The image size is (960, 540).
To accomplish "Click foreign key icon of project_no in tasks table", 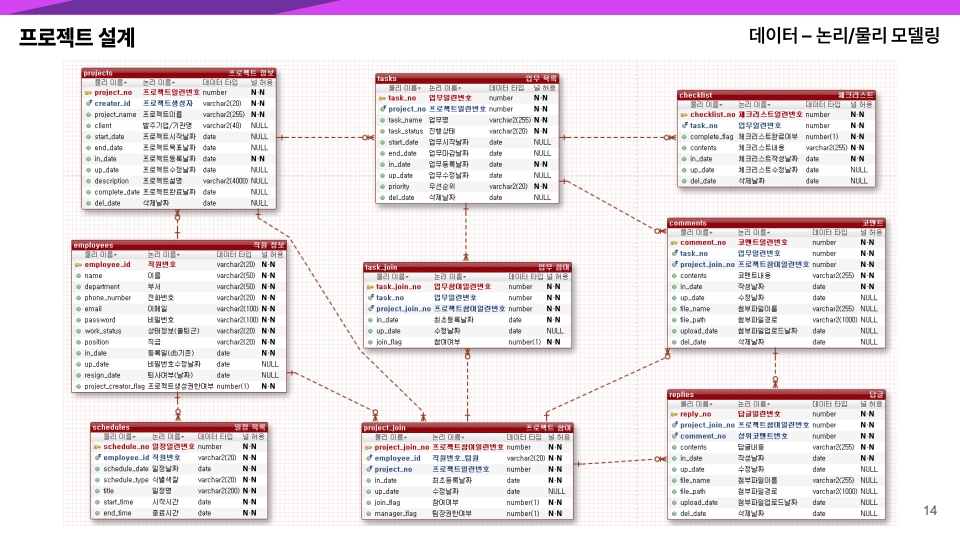I will click(383, 109).
